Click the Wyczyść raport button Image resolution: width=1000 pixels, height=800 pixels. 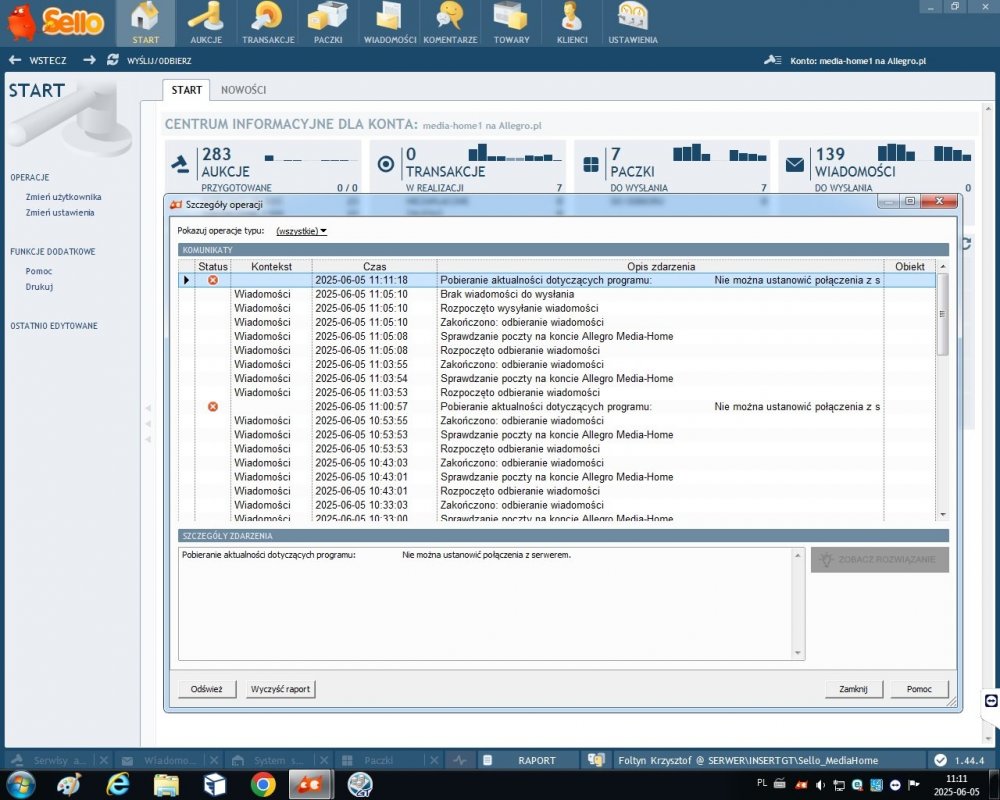[x=280, y=689]
